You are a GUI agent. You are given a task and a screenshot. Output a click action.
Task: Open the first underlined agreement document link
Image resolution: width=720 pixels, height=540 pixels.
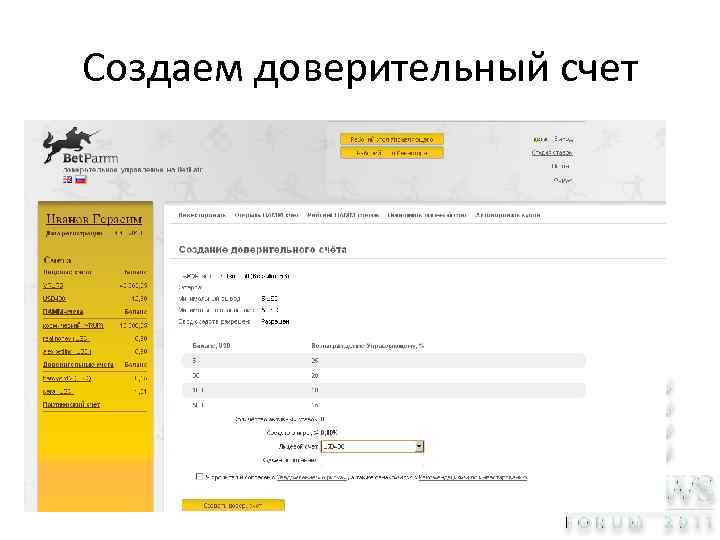click(312, 478)
